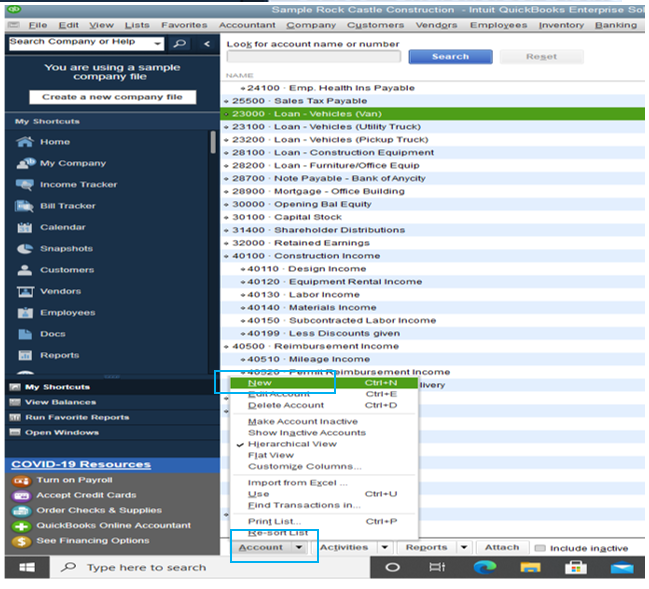Click Order Checks & Supplies icon
Screen dimensions: 649x589
point(22,511)
